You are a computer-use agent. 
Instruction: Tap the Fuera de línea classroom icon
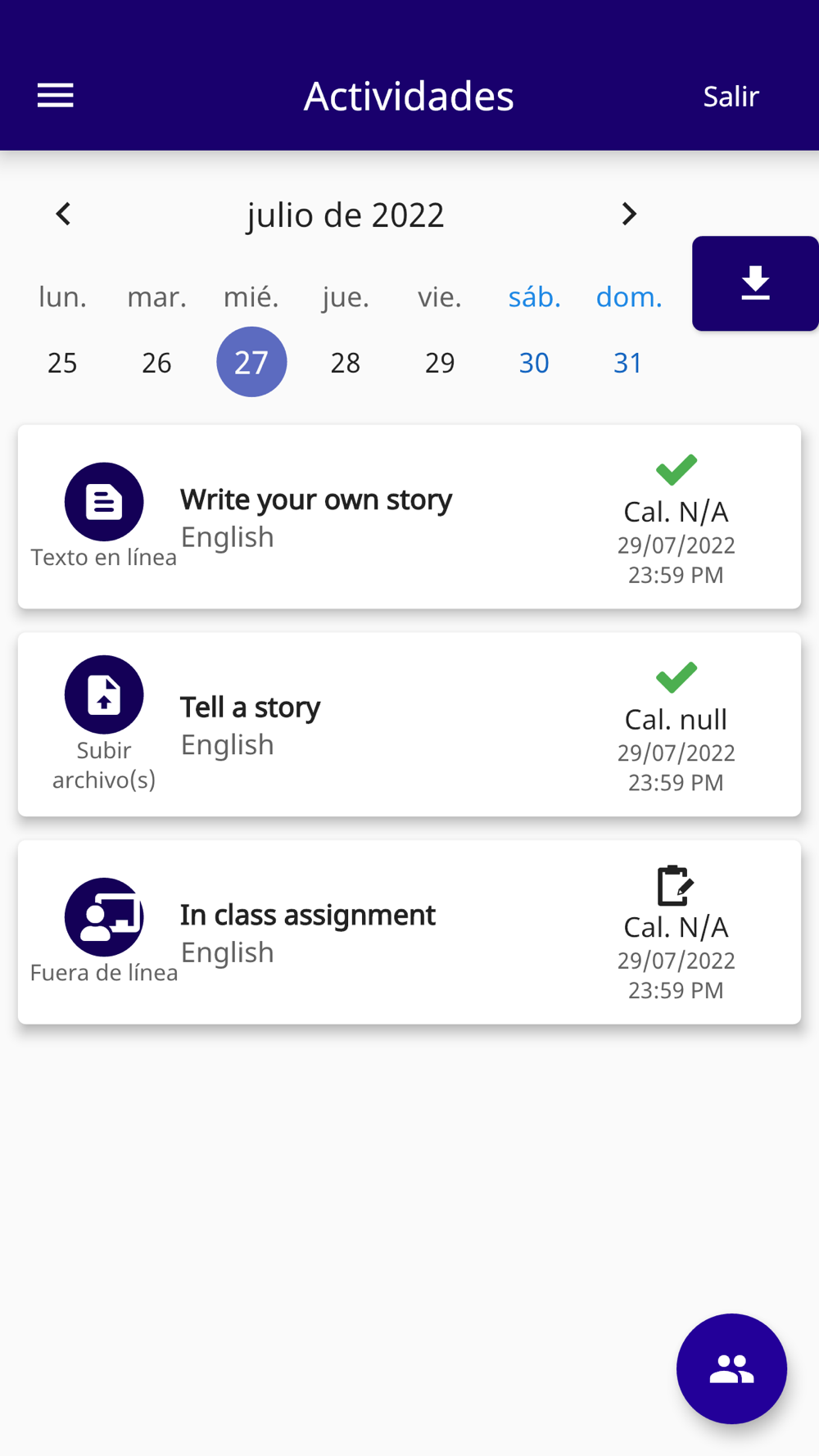tap(104, 917)
